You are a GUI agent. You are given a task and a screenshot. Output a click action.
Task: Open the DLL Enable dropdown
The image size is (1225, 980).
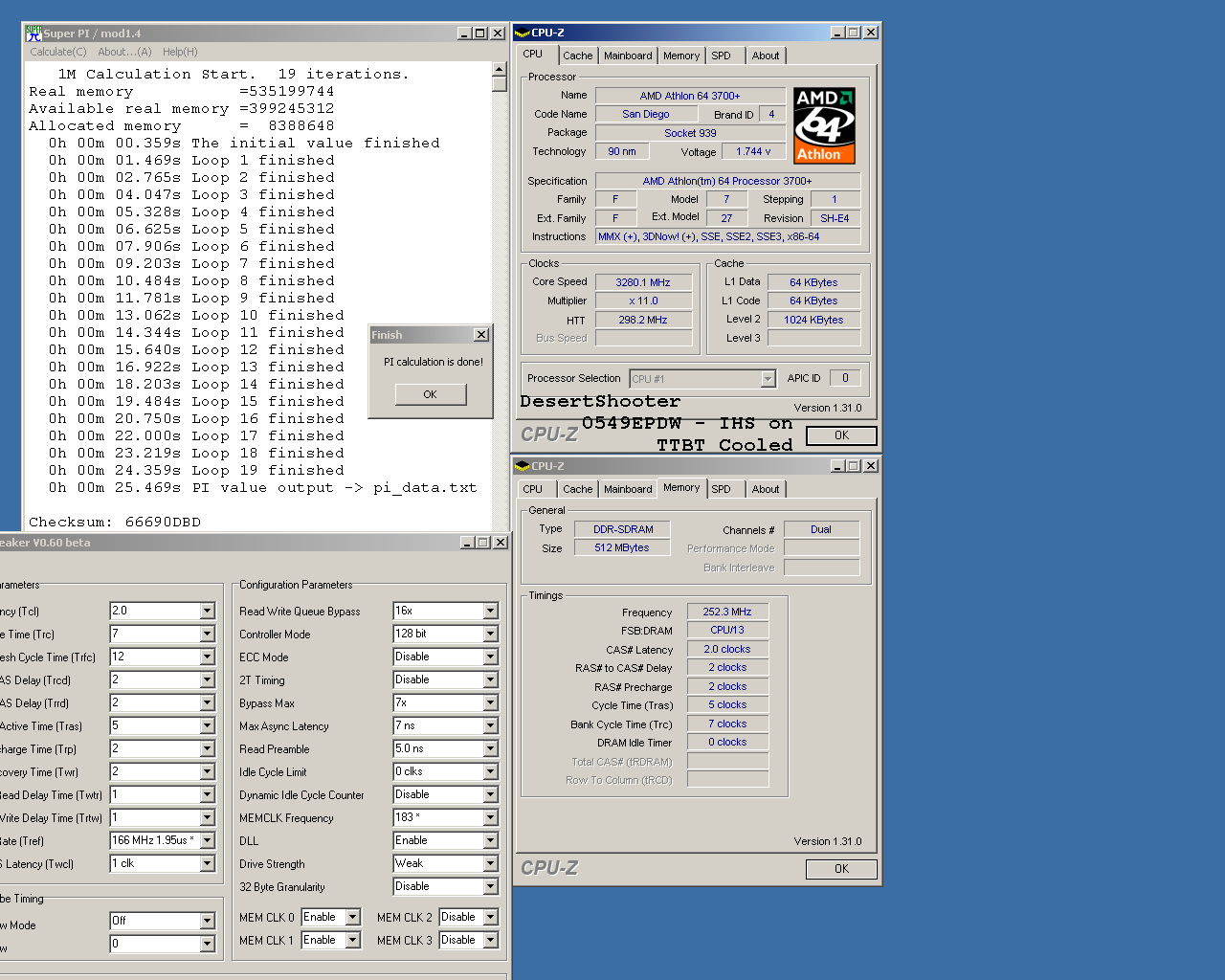(x=491, y=840)
